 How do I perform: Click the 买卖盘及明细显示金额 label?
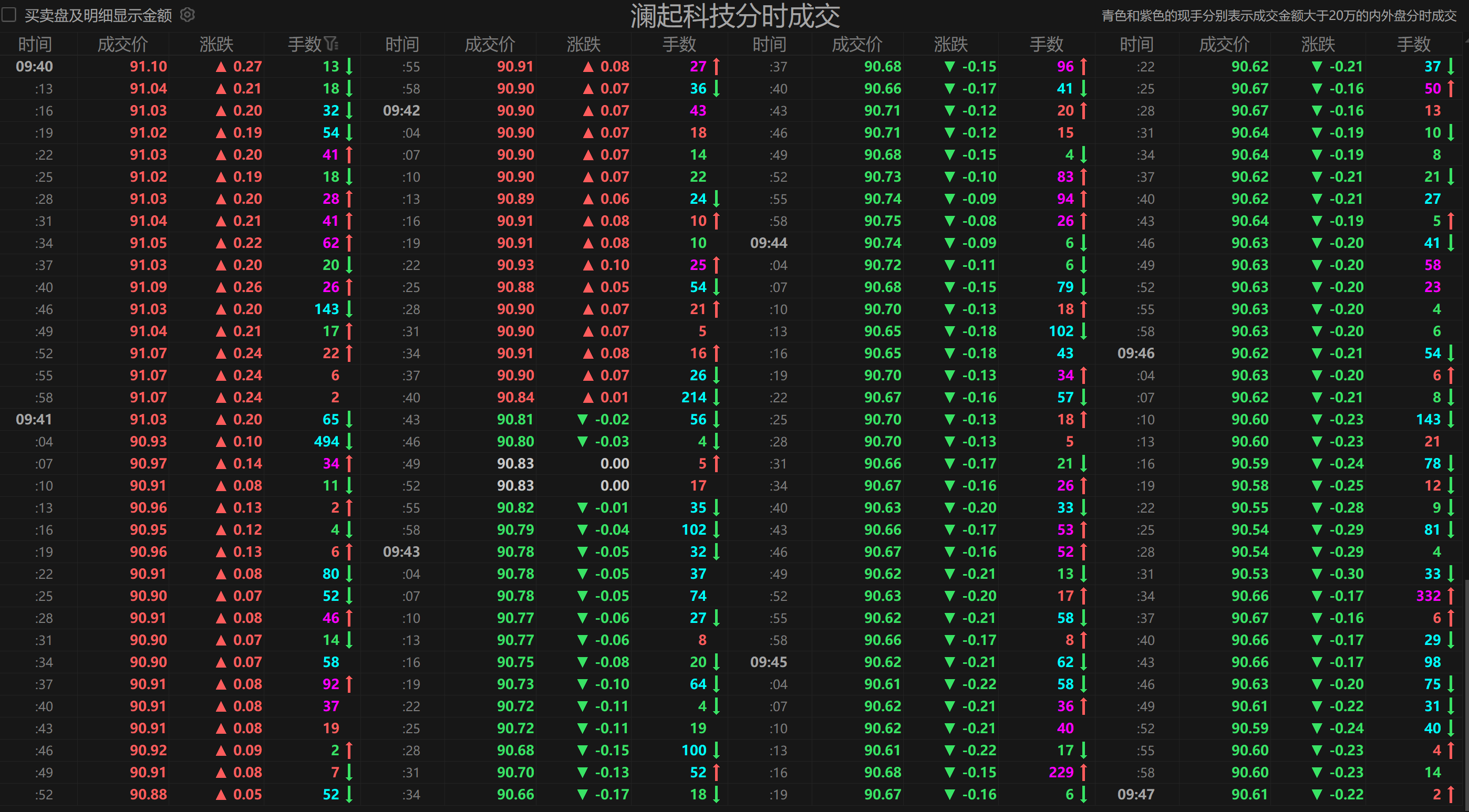pyautogui.click(x=98, y=15)
